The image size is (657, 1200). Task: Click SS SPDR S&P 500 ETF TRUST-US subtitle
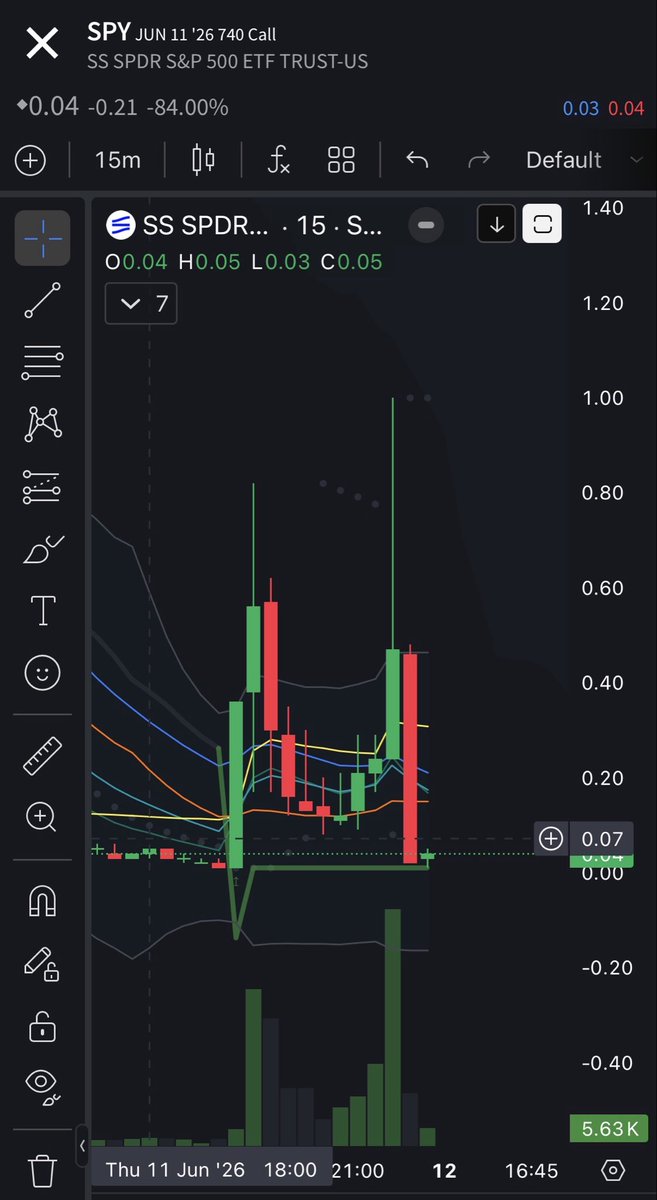tap(228, 62)
